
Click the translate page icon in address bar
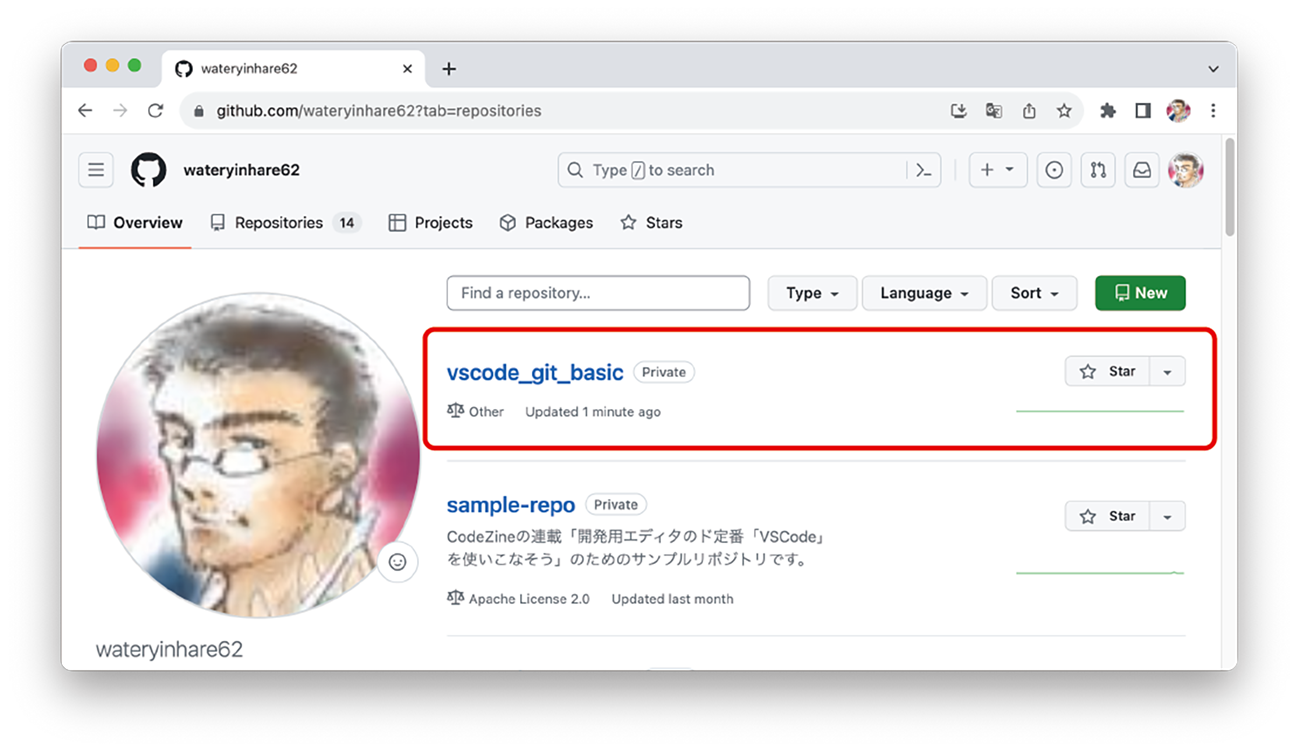[x=993, y=111]
